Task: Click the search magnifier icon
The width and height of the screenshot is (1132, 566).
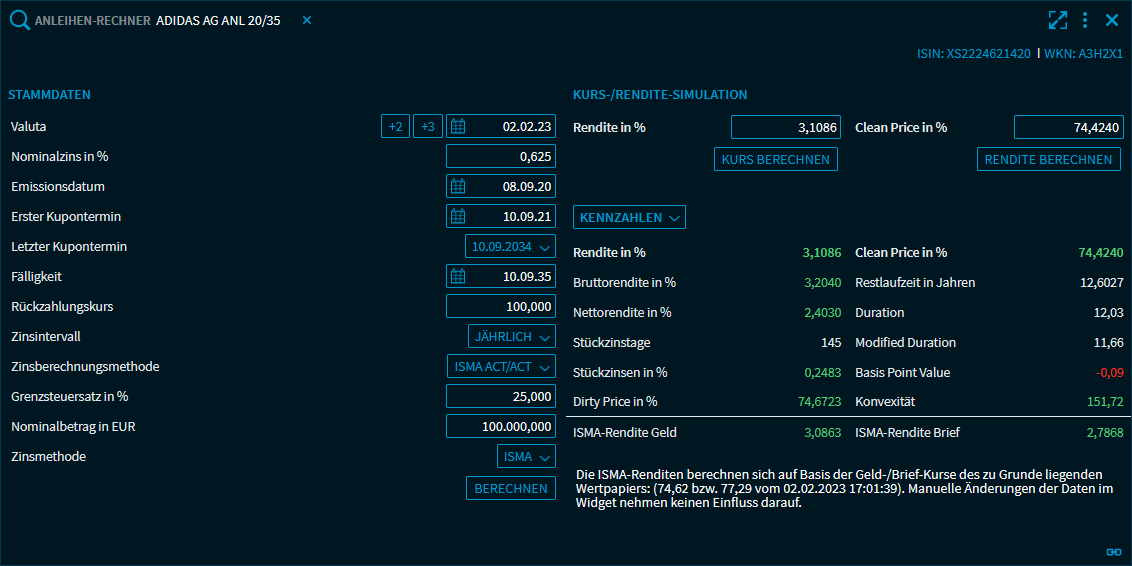Action: [x=20, y=20]
